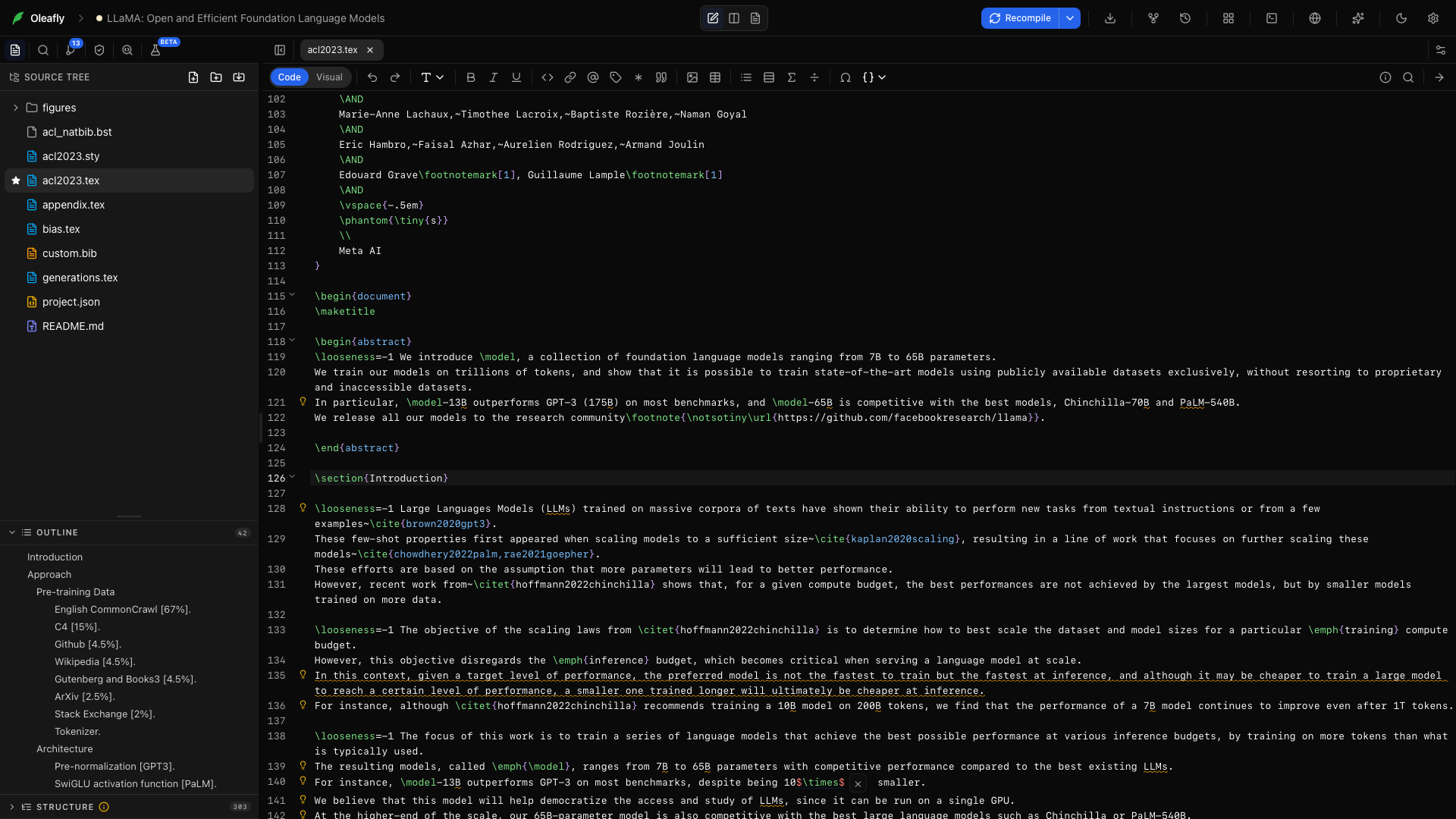The width and height of the screenshot is (1456, 819).
Task: Expand the Structure panel
Action: (12, 807)
